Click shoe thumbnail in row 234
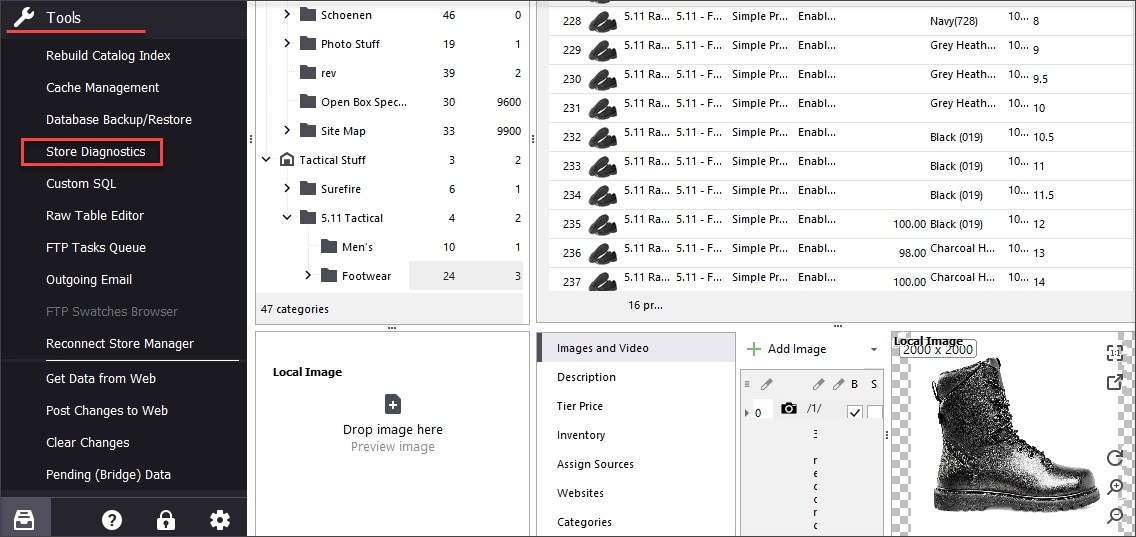Image resolution: width=1136 pixels, height=537 pixels. [603, 195]
